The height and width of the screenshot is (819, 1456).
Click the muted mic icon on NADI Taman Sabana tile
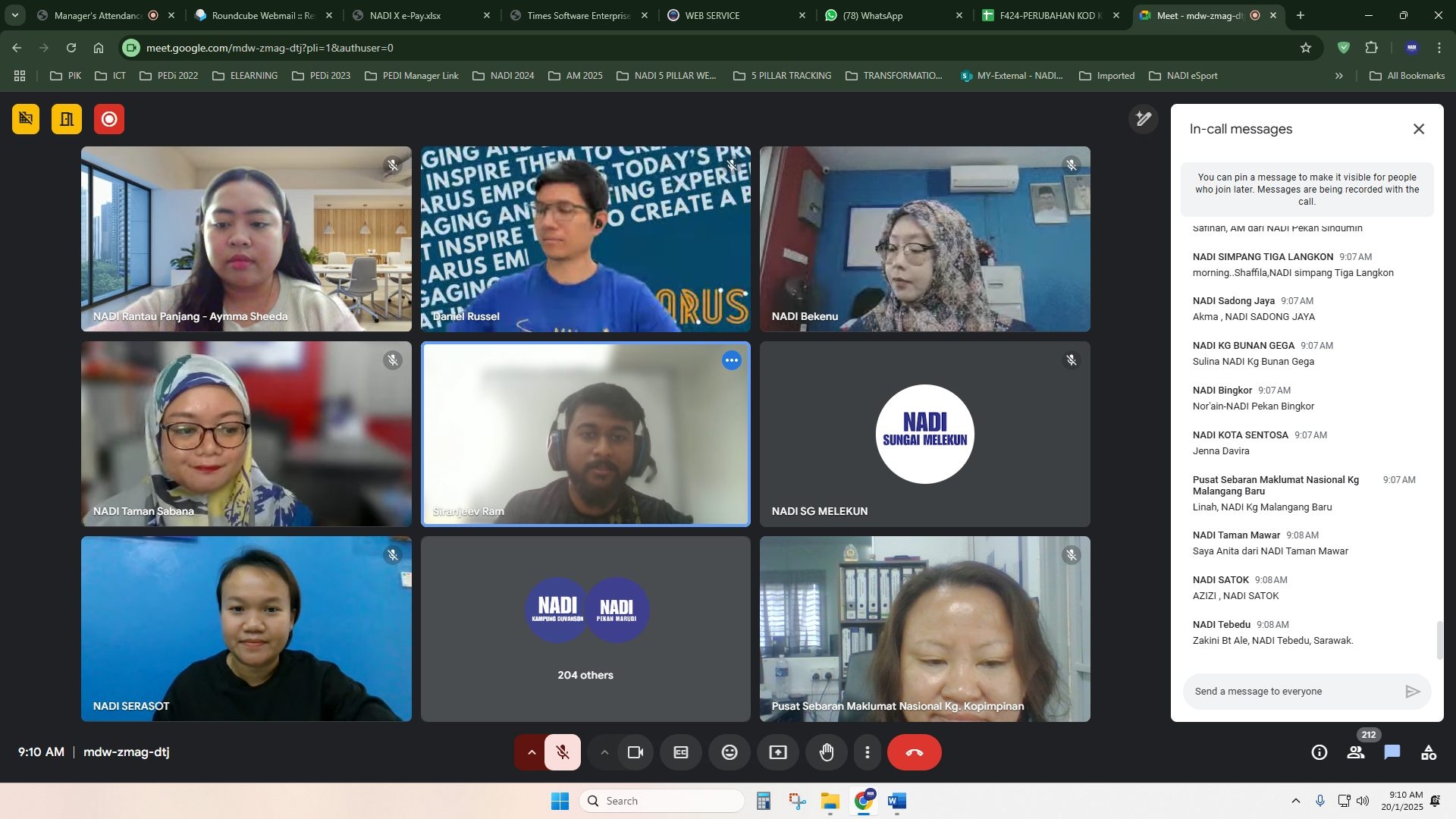tap(393, 360)
